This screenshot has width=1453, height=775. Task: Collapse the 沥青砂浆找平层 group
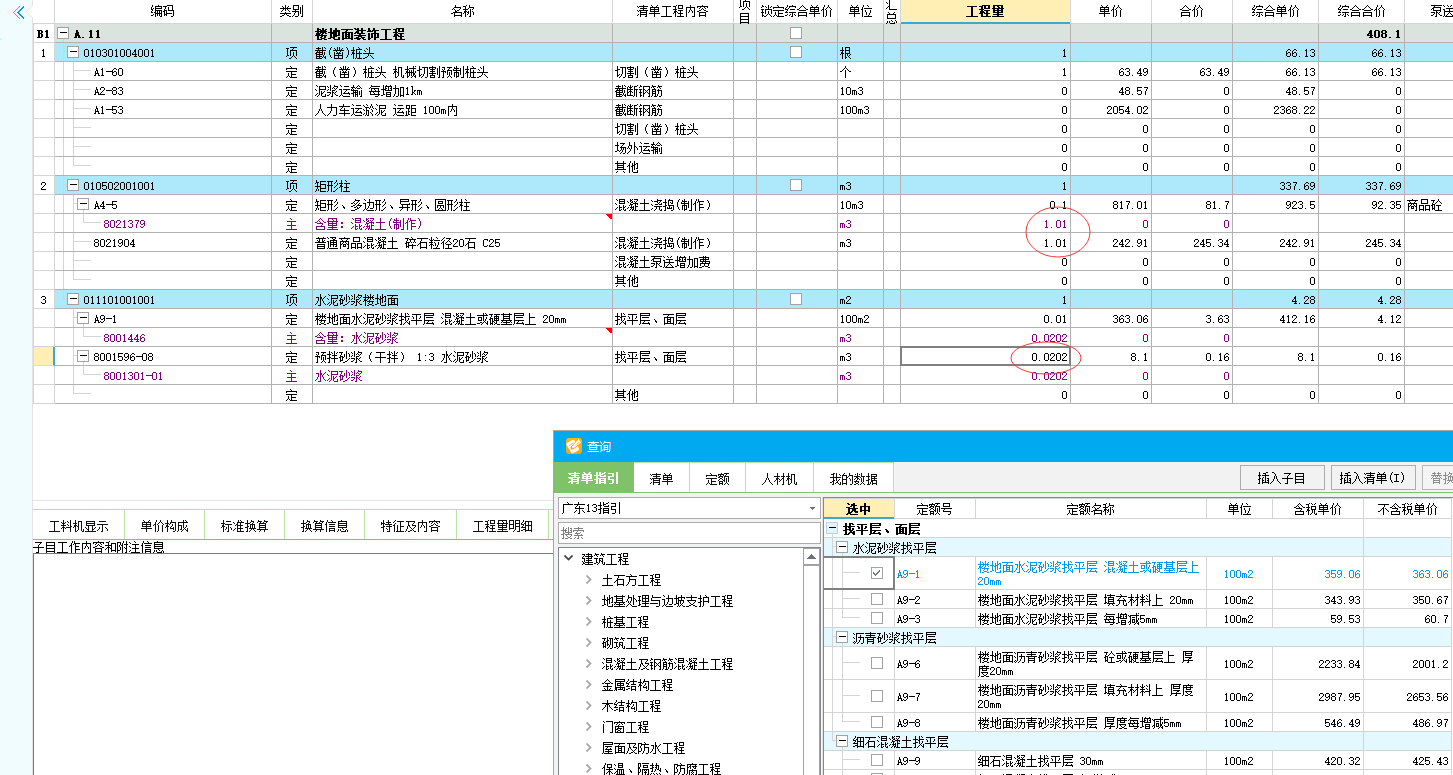point(842,638)
